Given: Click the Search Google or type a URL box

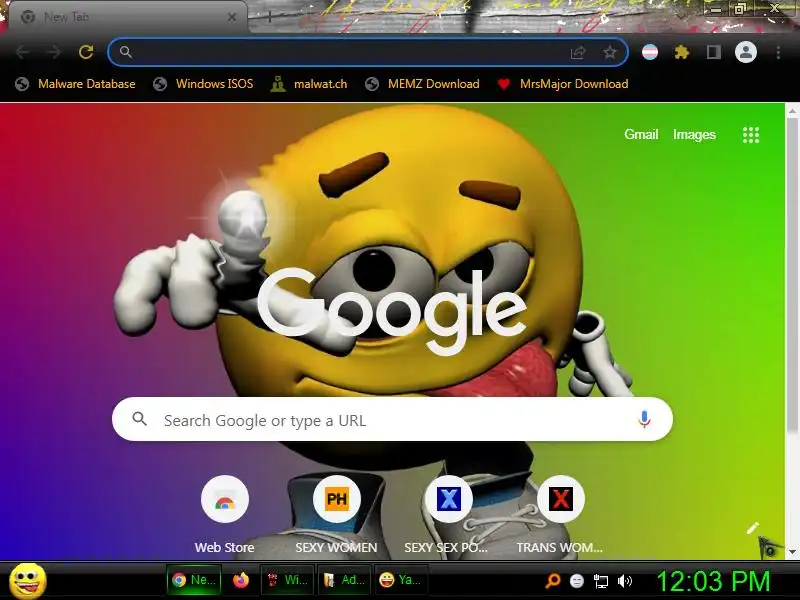Looking at the screenshot, I should point(392,419).
